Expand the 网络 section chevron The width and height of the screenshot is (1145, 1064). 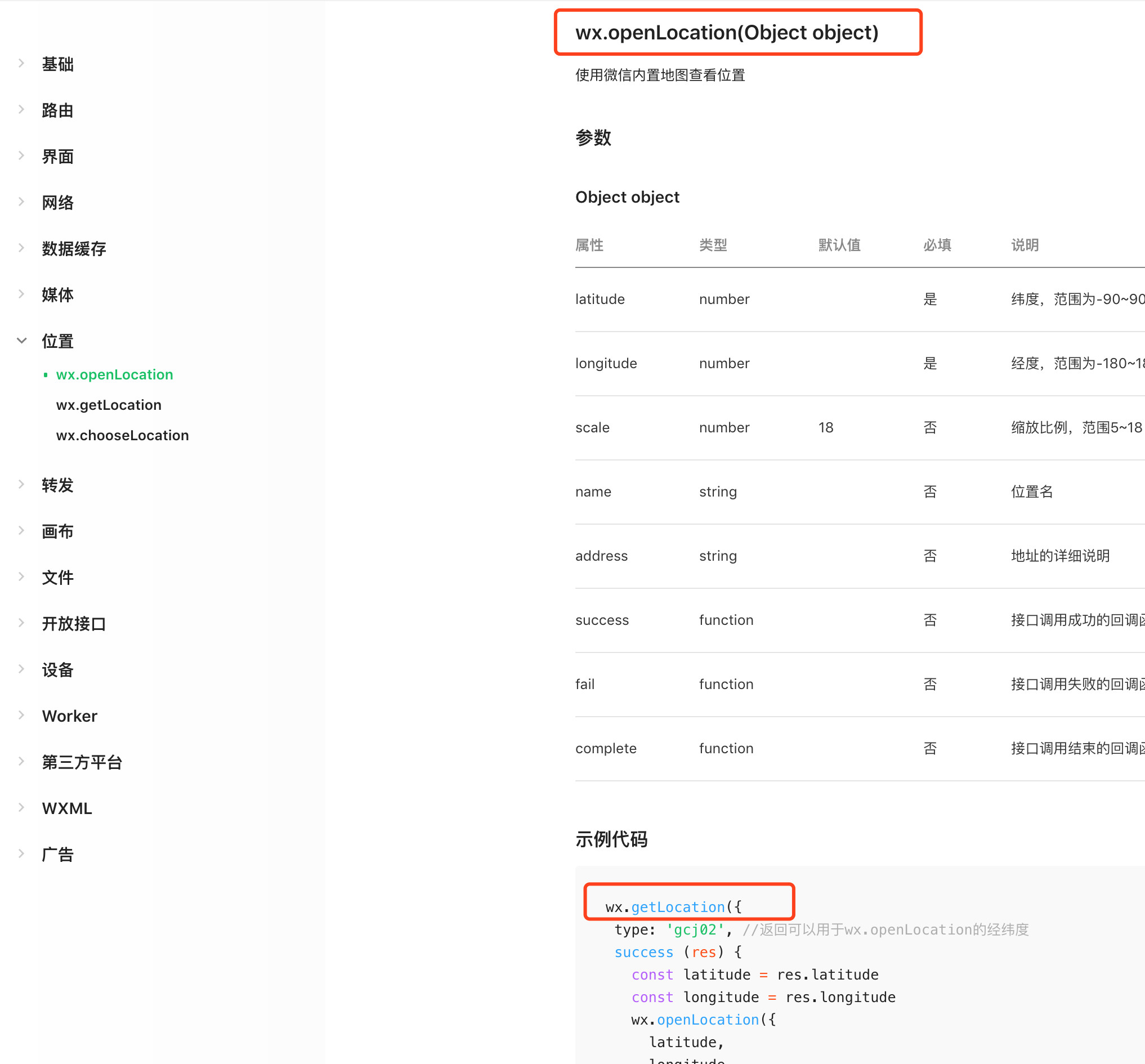[21, 202]
